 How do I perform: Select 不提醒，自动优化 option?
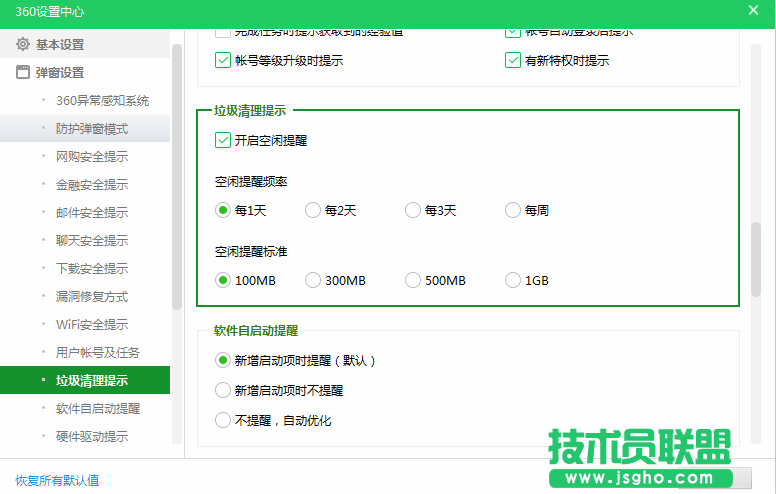tap(223, 420)
